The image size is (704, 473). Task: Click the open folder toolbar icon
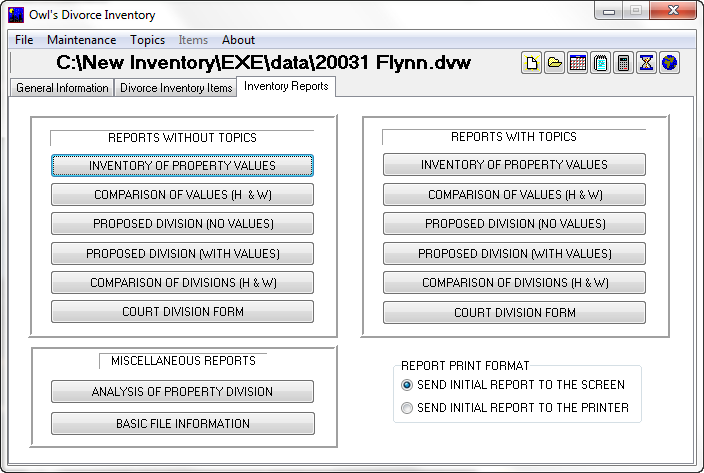554,63
